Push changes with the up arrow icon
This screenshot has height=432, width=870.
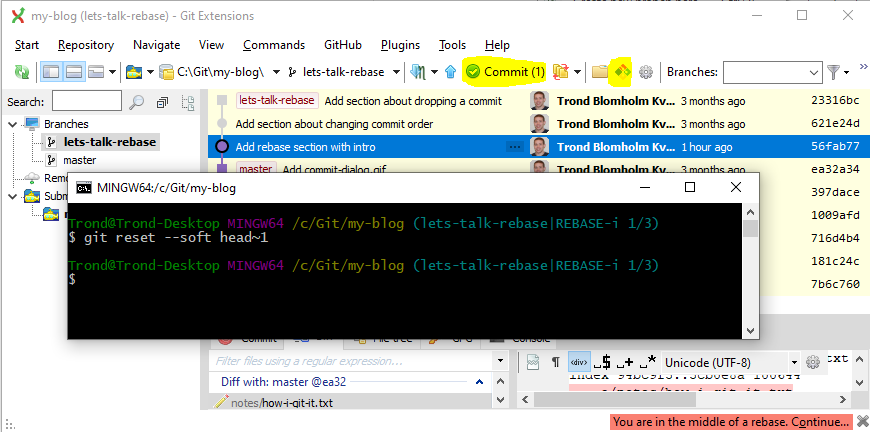point(450,72)
